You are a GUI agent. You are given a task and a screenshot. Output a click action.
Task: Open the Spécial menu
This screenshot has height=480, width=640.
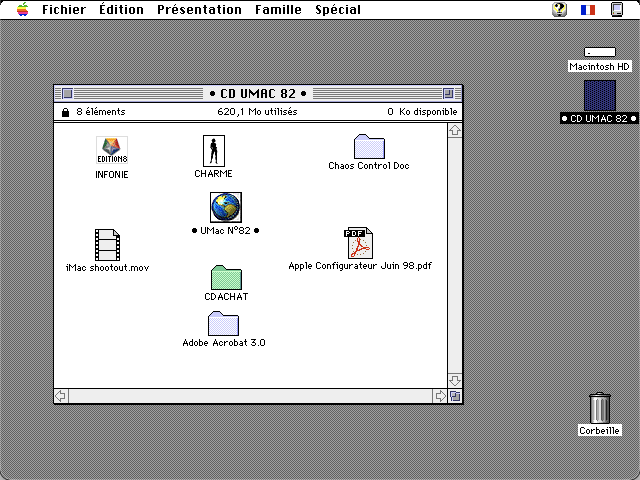click(338, 9)
